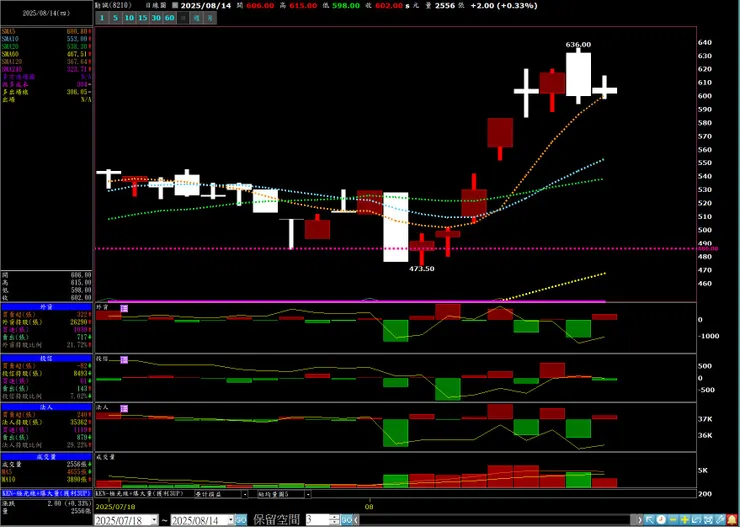Click the 473.50 low price label
Image resolution: width=740 pixels, height=527 pixels.
tap(421, 268)
